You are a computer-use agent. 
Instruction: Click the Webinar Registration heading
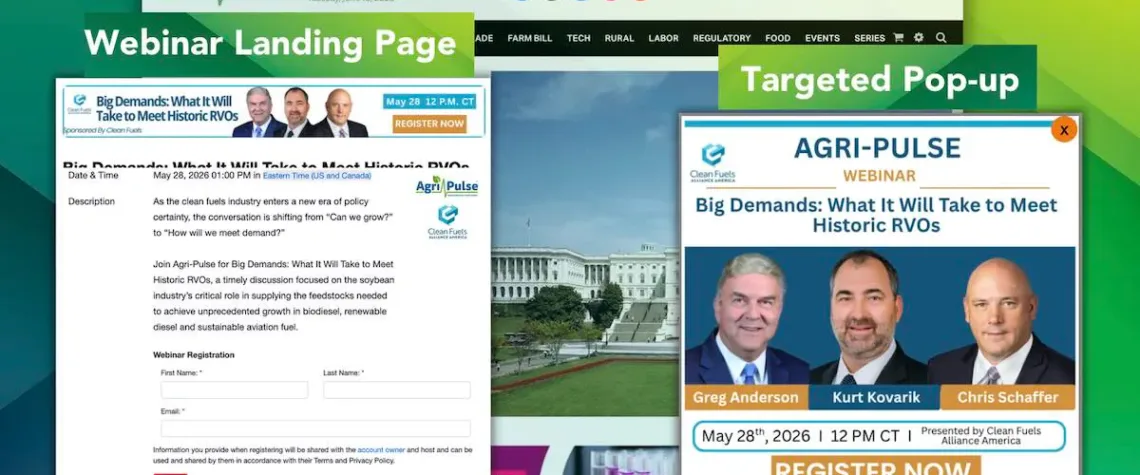pos(193,355)
